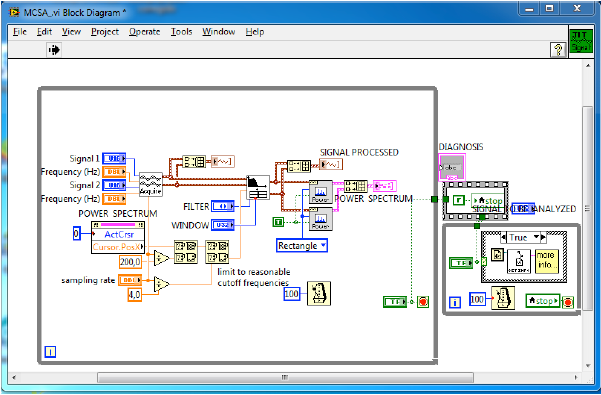Click the Run arrow toolbar button

pos(54,50)
